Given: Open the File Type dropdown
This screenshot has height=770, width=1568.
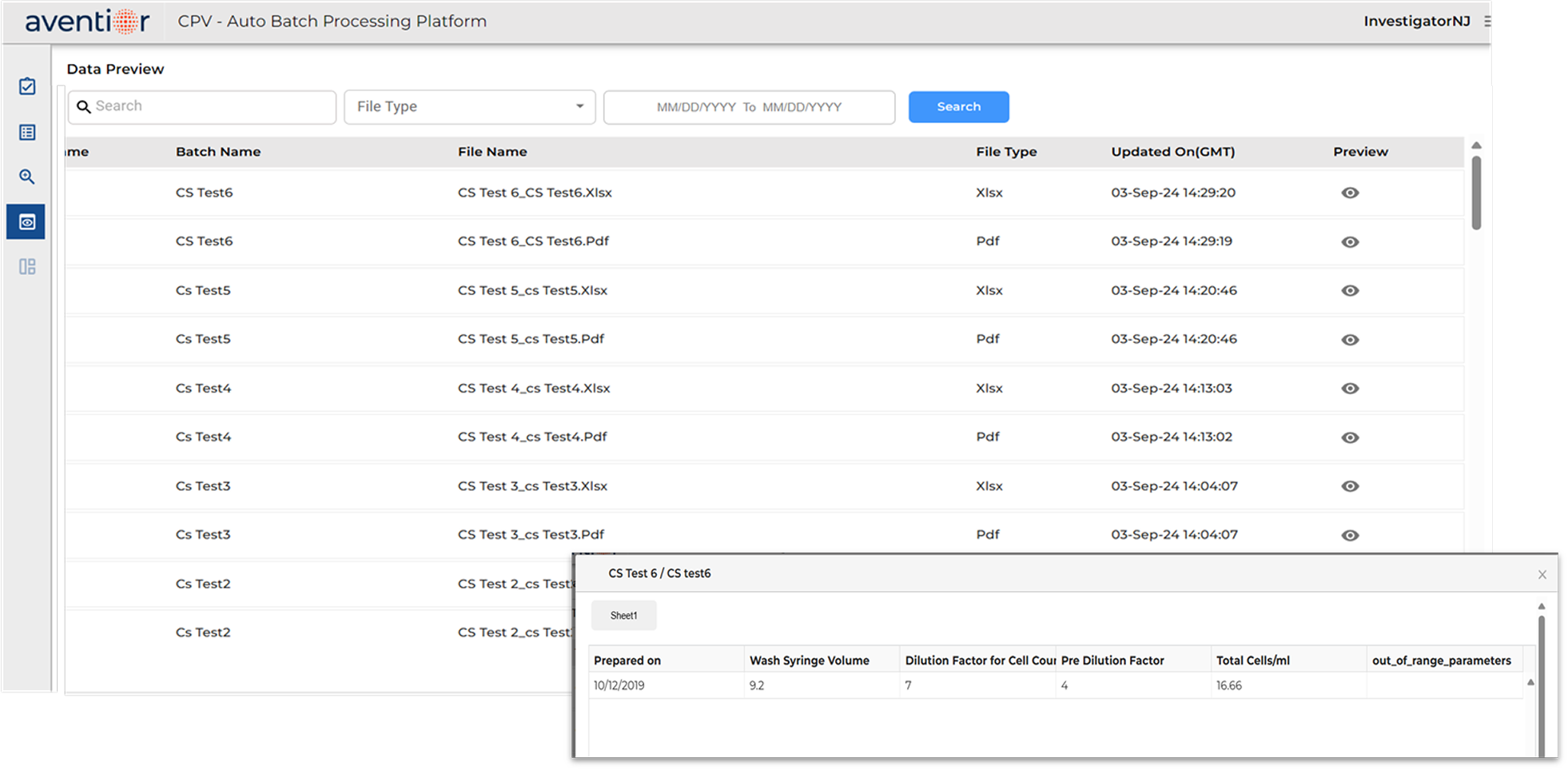Looking at the screenshot, I should click(469, 106).
